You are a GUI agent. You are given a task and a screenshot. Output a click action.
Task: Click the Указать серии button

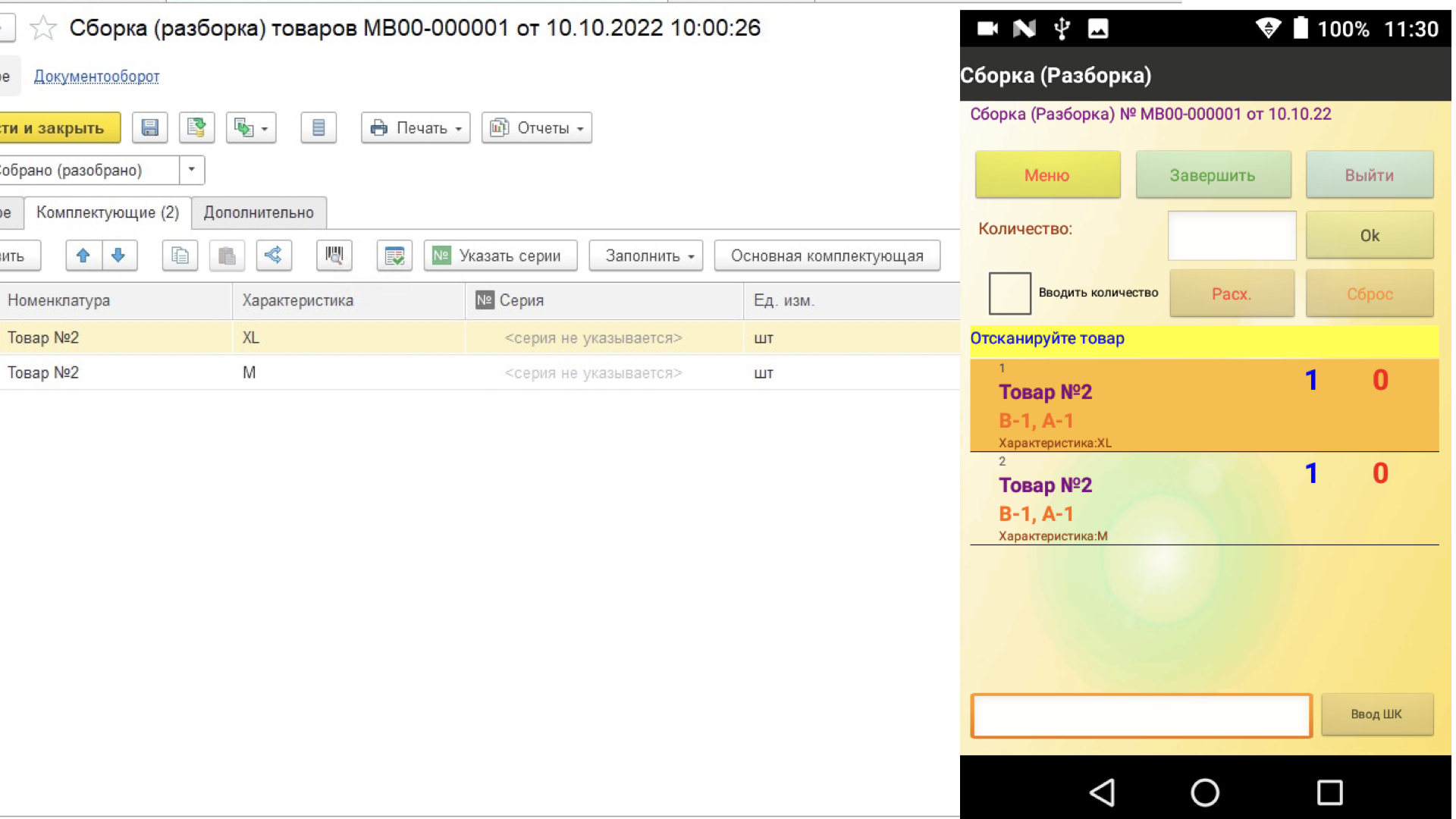(500, 256)
